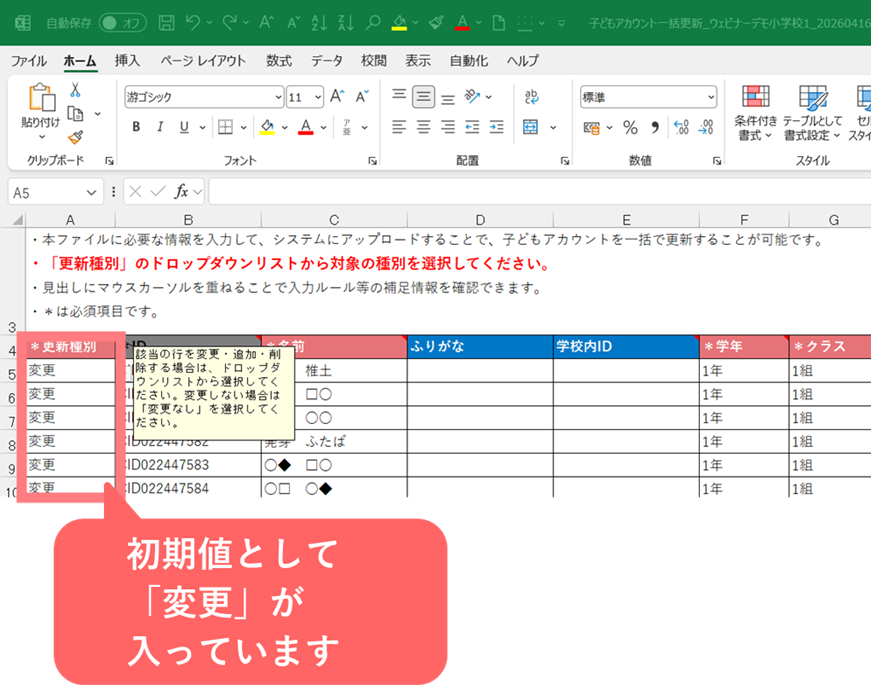This screenshot has height=696, width=871.
Task: Open Conditional Formatting (条件付き書式)
Action: pyautogui.click(x=755, y=110)
